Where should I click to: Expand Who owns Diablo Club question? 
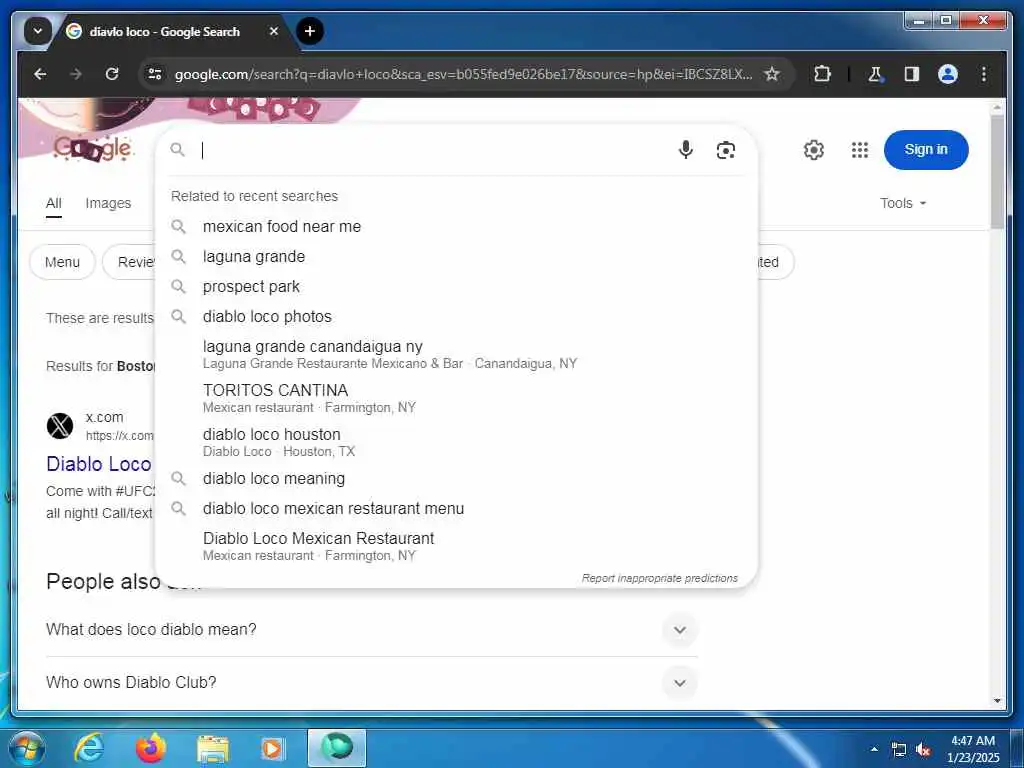click(372, 682)
